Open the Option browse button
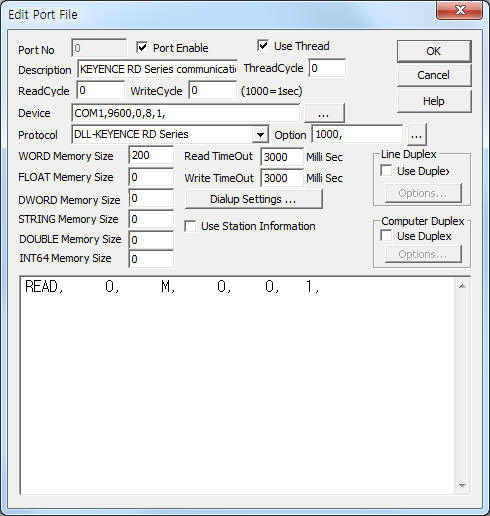Viewport: 490px width, 516px height. (x=416, y=135)
